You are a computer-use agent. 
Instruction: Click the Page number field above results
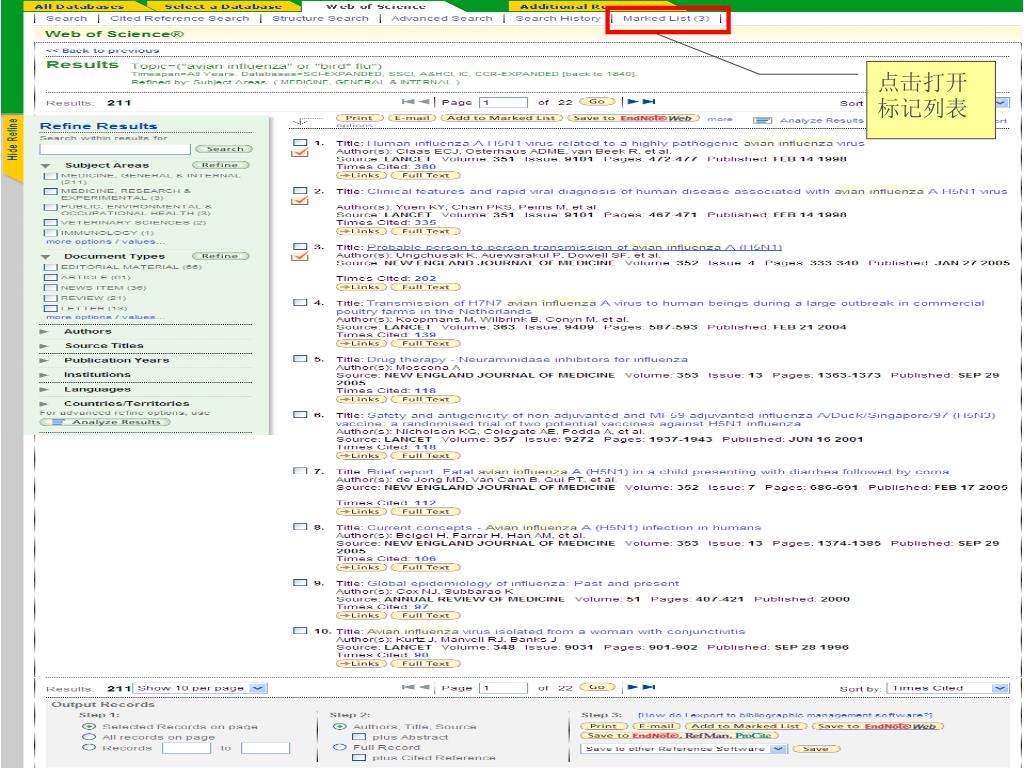tap(504, 103)
